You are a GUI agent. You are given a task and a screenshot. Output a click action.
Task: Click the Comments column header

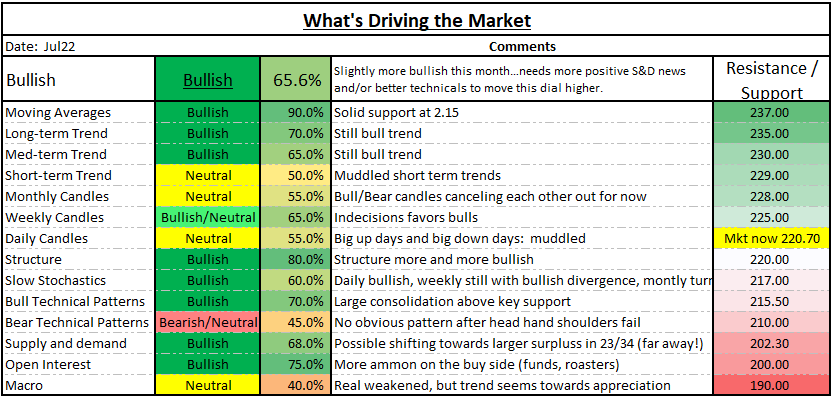coord(522,46)
